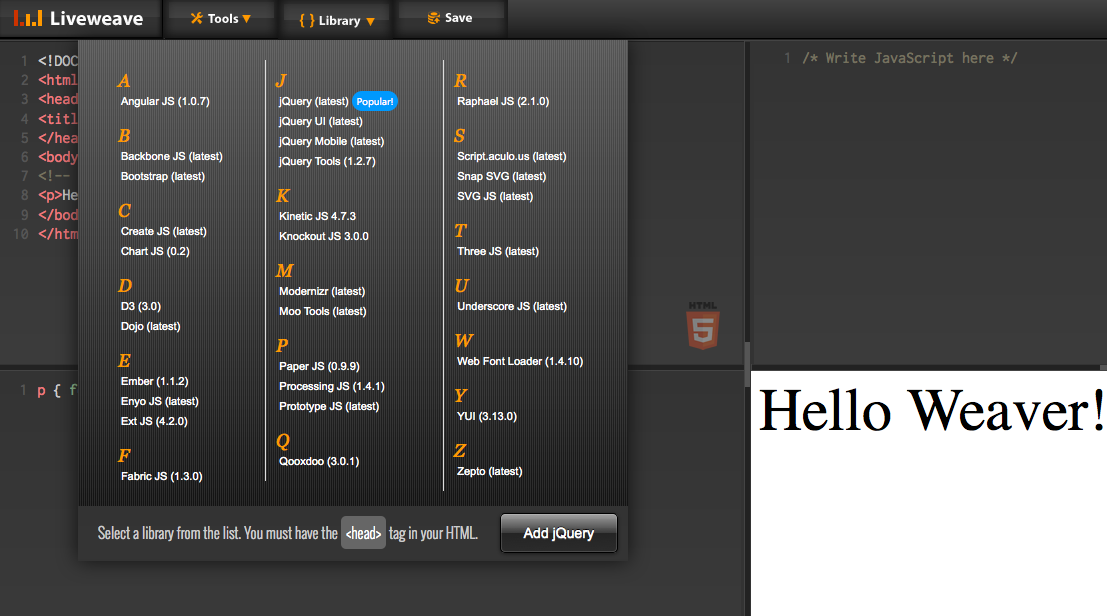The height and width of the screenshot is (616, 1107).
Task: Select jQuery (latest) library
Action: (313, 101)
